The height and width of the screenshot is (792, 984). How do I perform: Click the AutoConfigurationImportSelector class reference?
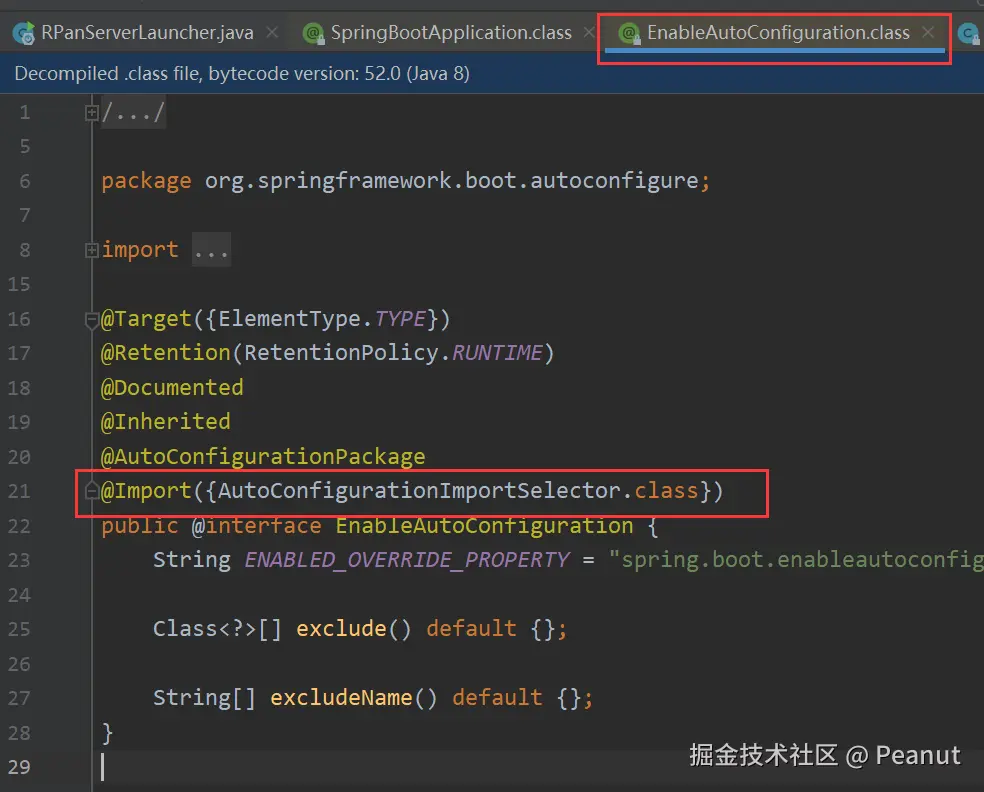click(x=419, y=490)
